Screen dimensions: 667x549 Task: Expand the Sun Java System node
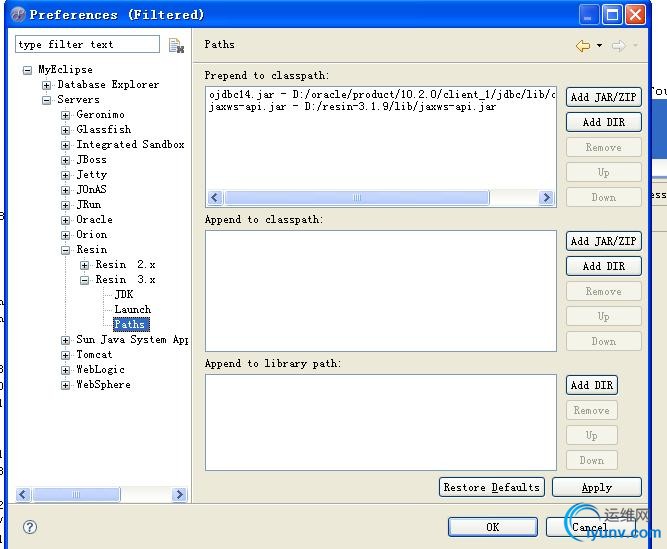coord(66,340)
